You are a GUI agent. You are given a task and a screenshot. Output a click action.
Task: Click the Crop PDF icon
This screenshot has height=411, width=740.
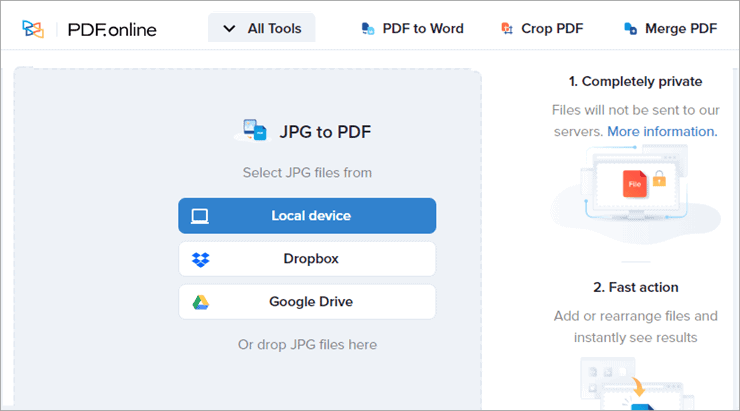pyautogui.click(x=507, y=29)
